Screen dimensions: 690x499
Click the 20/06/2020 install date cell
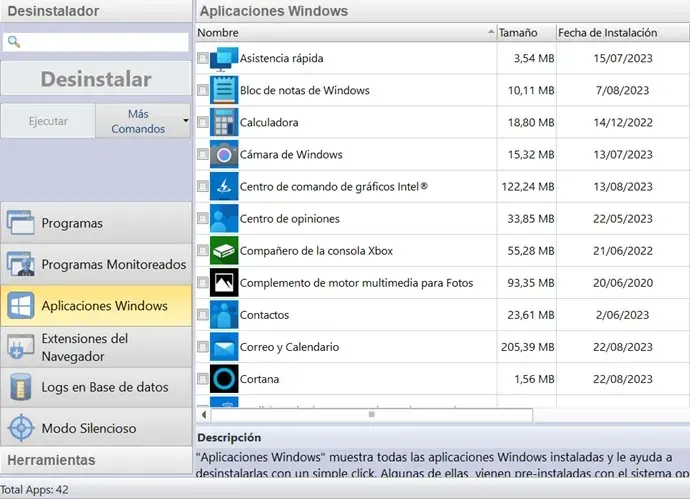(x=623, y=283)
